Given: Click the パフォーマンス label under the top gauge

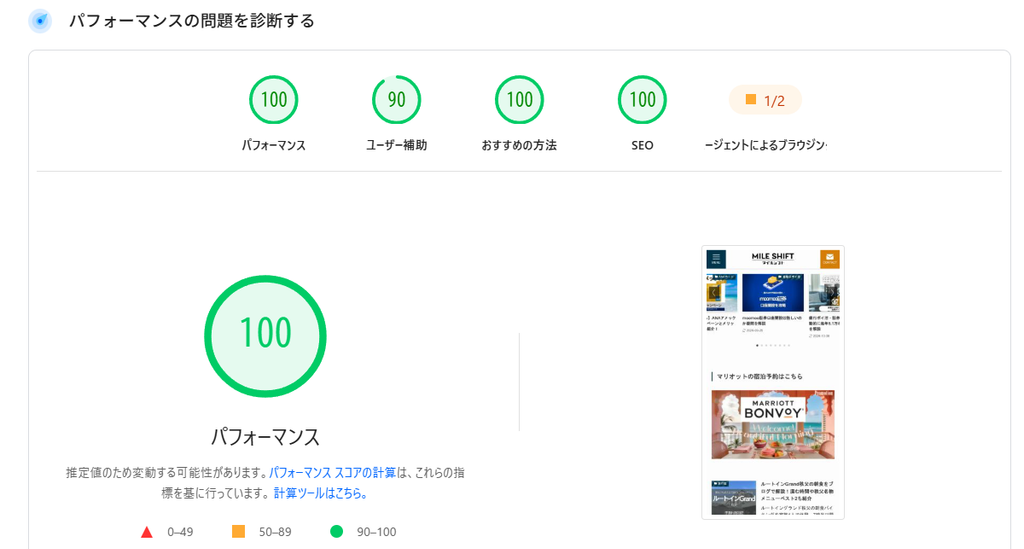Looking at the screenshot, I should 274,145.
